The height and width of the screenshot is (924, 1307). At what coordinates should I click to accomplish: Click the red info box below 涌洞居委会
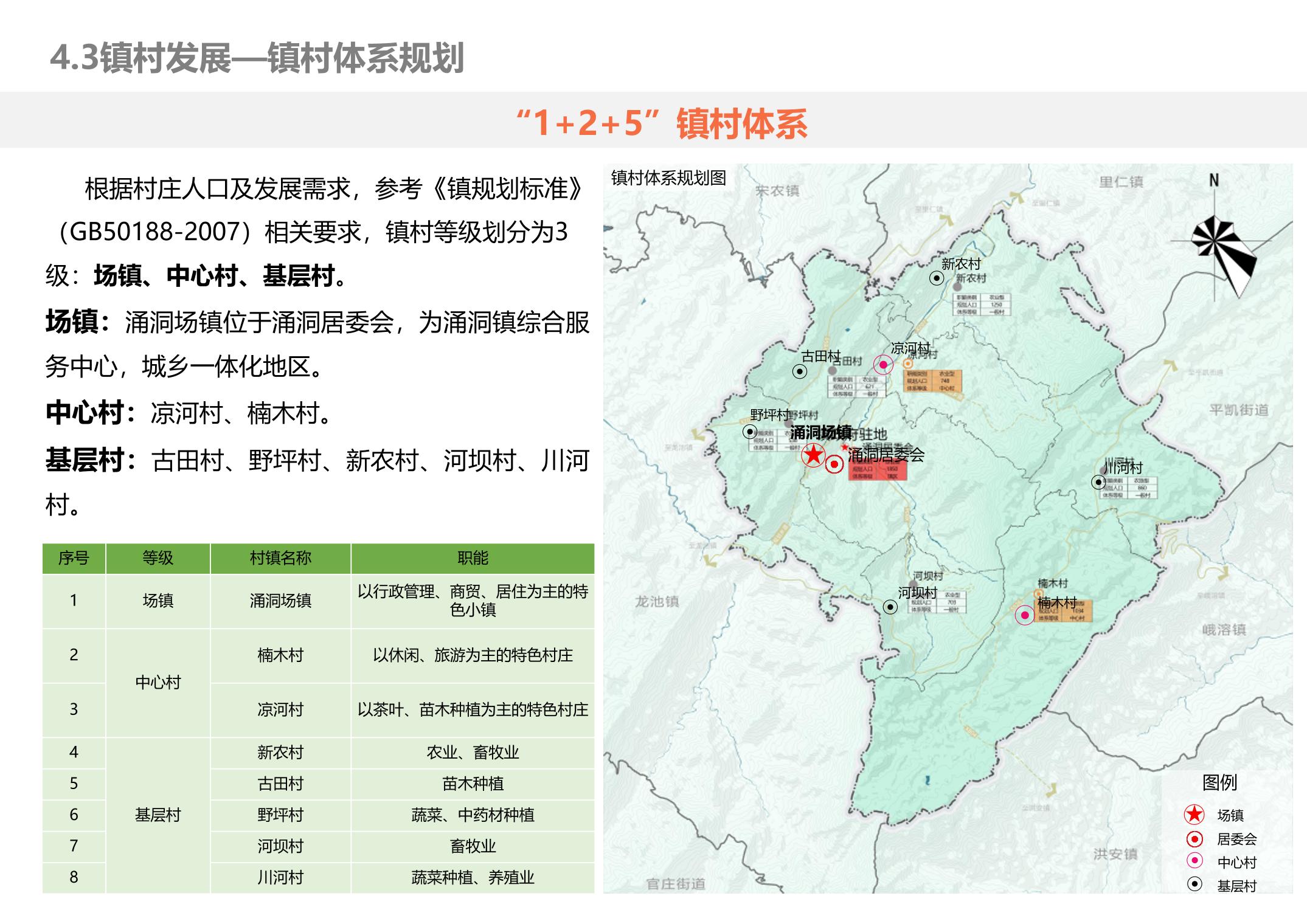click(877, 472)
